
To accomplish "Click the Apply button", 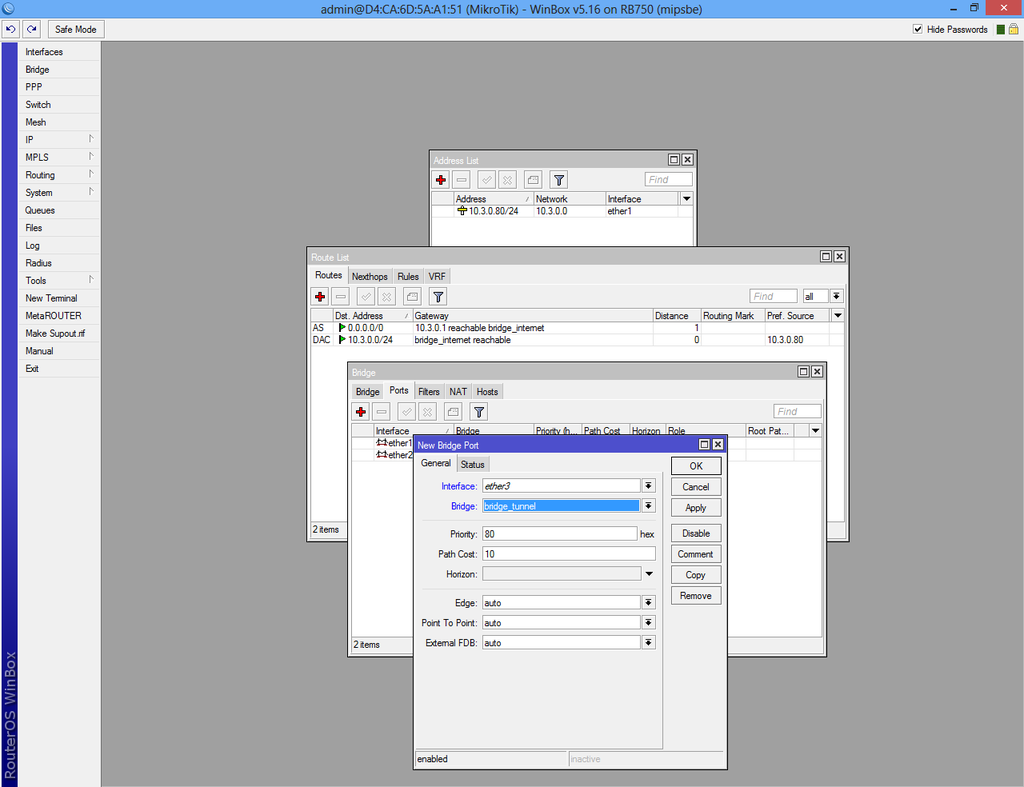I will (696, 507).
